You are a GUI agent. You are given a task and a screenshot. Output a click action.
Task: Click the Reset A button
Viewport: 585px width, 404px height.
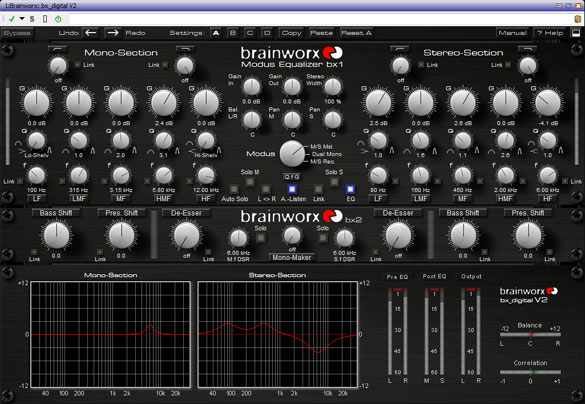point(356,33)
